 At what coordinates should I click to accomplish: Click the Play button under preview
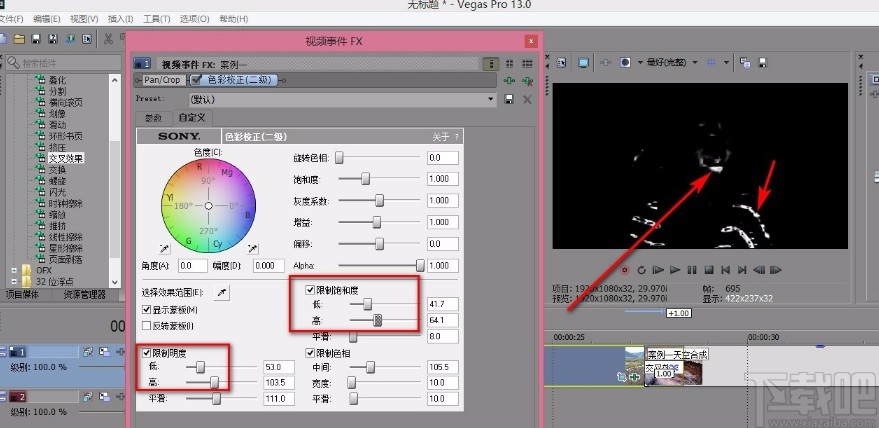click(x=675, y=270)
